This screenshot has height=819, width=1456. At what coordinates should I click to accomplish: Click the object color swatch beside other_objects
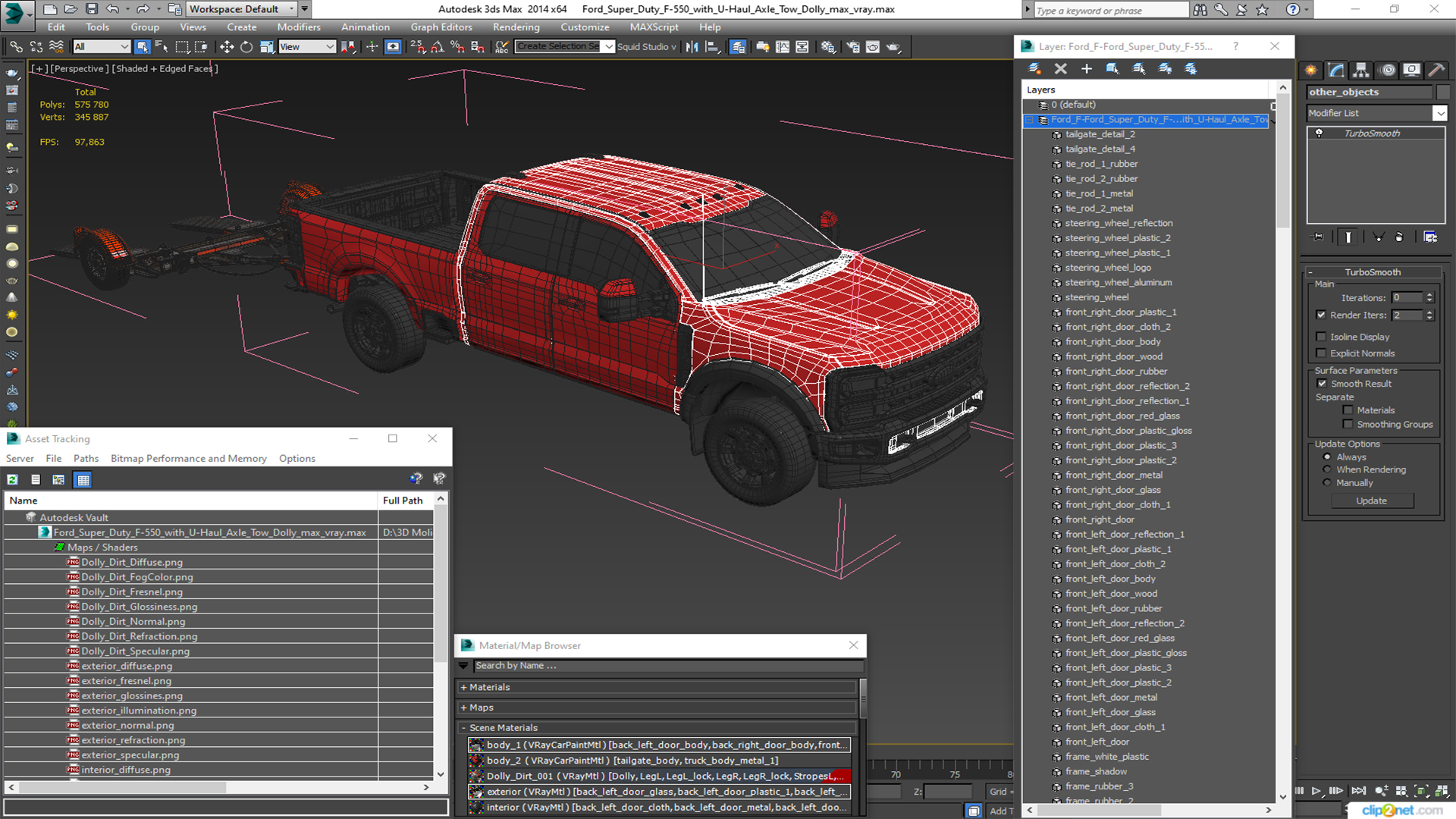(x=1443, y=92)
